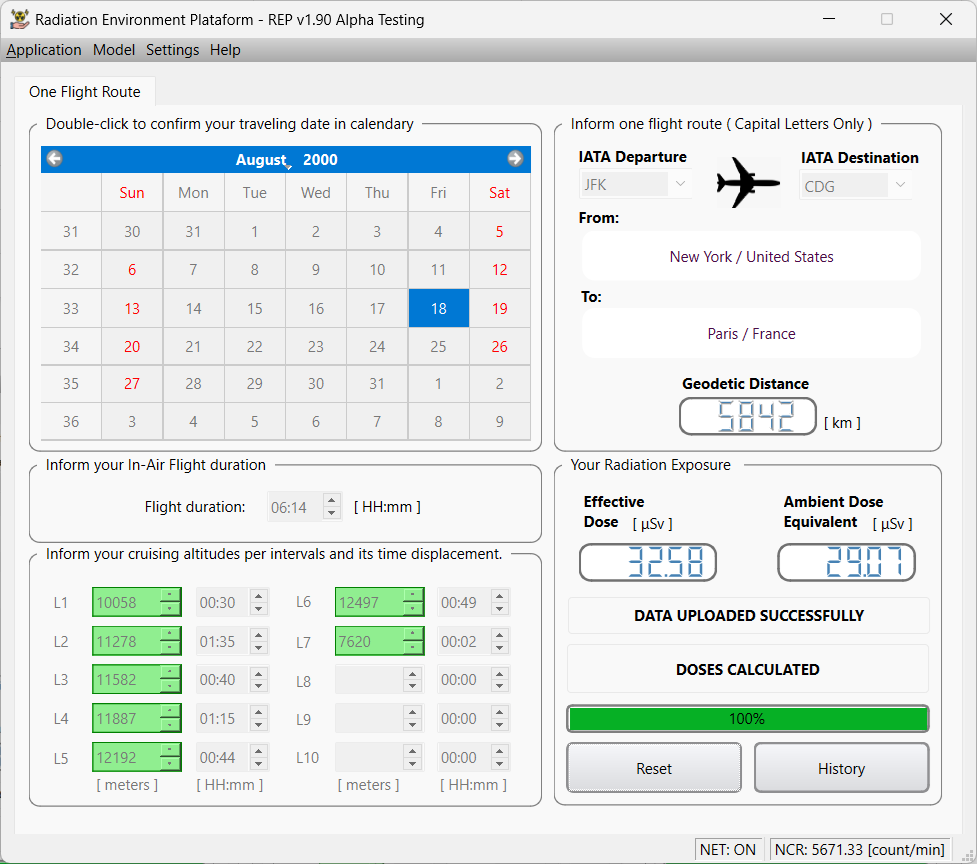Click the August month title in calendar

tap(260, 160)
